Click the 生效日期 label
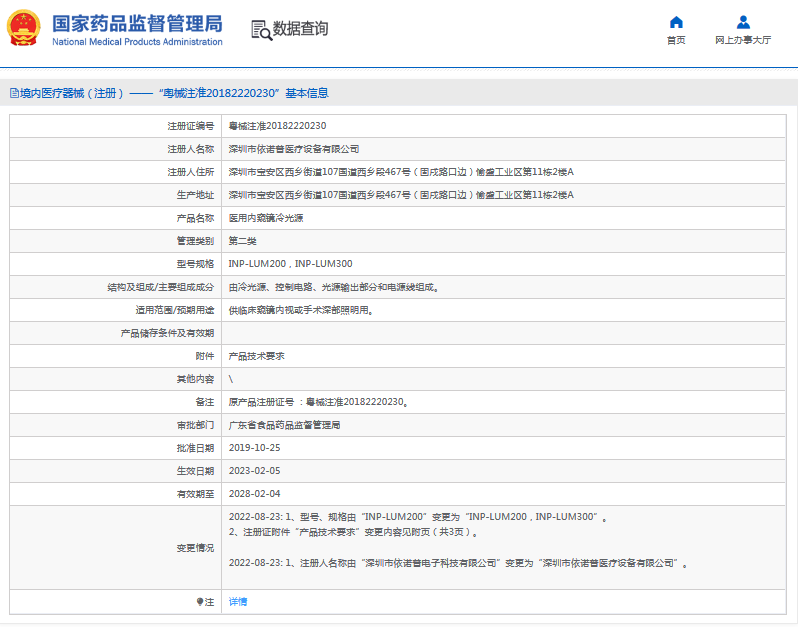The height and width of the screenshot is (627, 798). pyautogui.click(x=195, y=471)
